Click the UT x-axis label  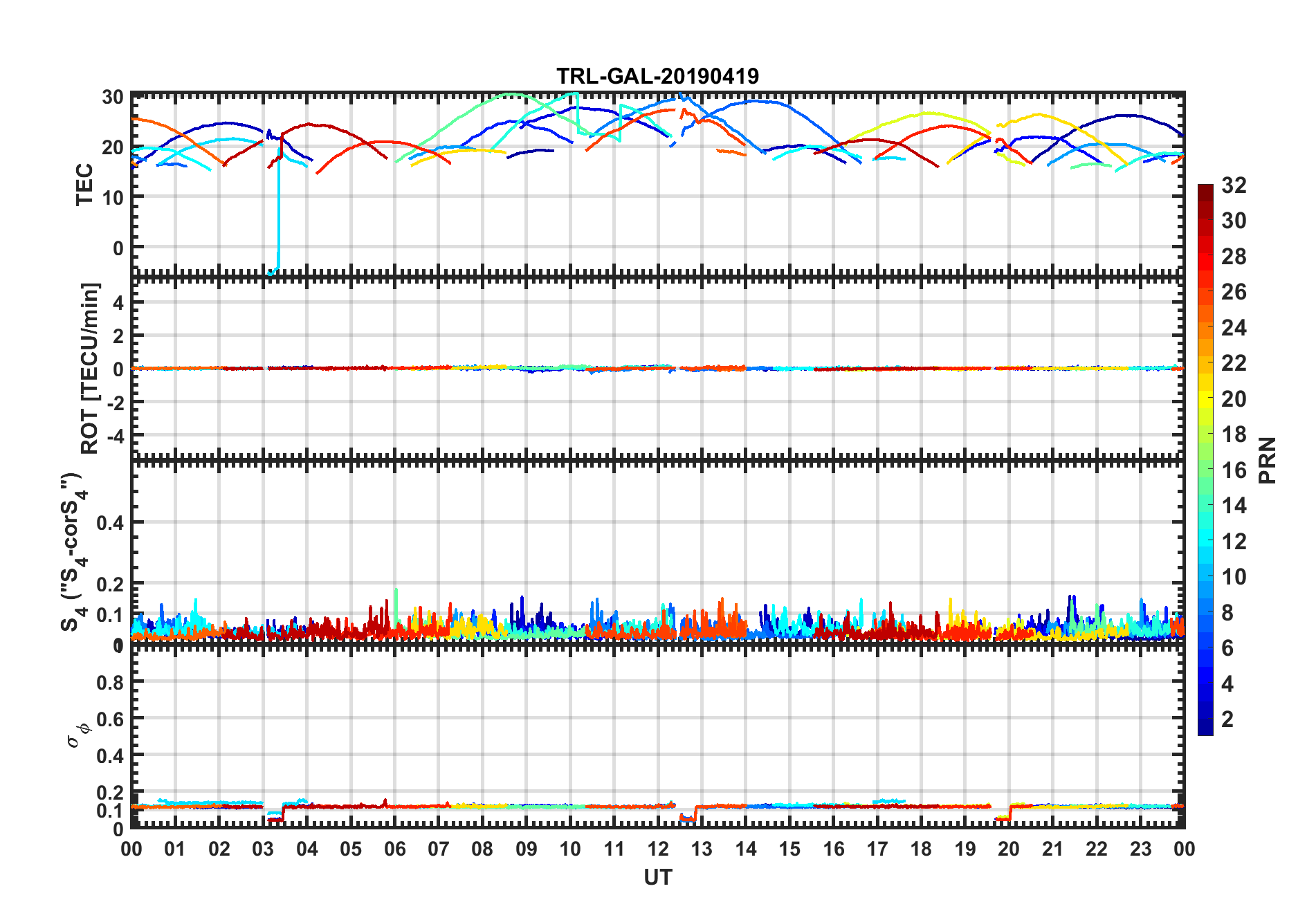657,877
